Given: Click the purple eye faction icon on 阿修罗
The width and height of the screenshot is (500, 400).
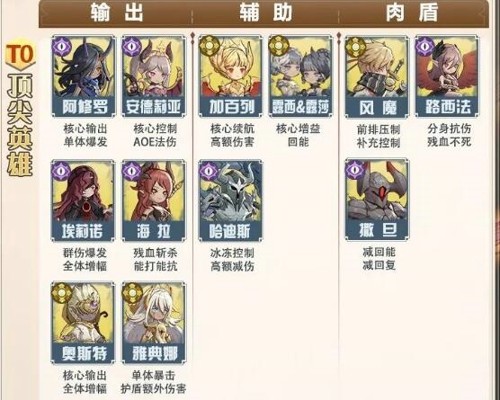Looking at the screenshot, I should pyautogui.click(x=62, y=46).
